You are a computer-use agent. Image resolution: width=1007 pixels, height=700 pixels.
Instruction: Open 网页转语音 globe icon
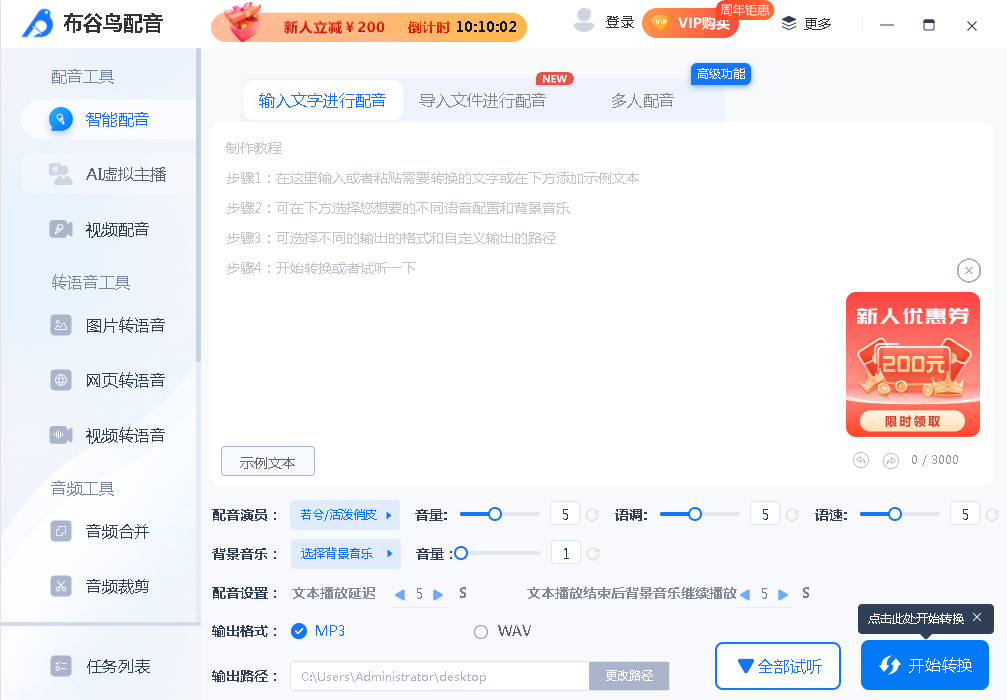[61, 380]
